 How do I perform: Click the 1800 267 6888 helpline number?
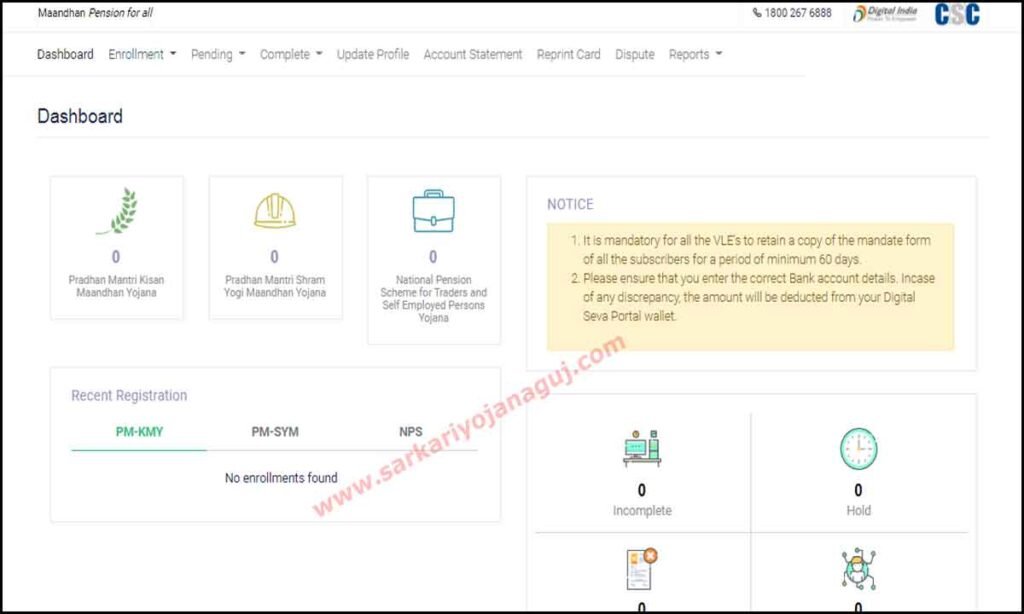pyautogui.click(x=798, y=12)
